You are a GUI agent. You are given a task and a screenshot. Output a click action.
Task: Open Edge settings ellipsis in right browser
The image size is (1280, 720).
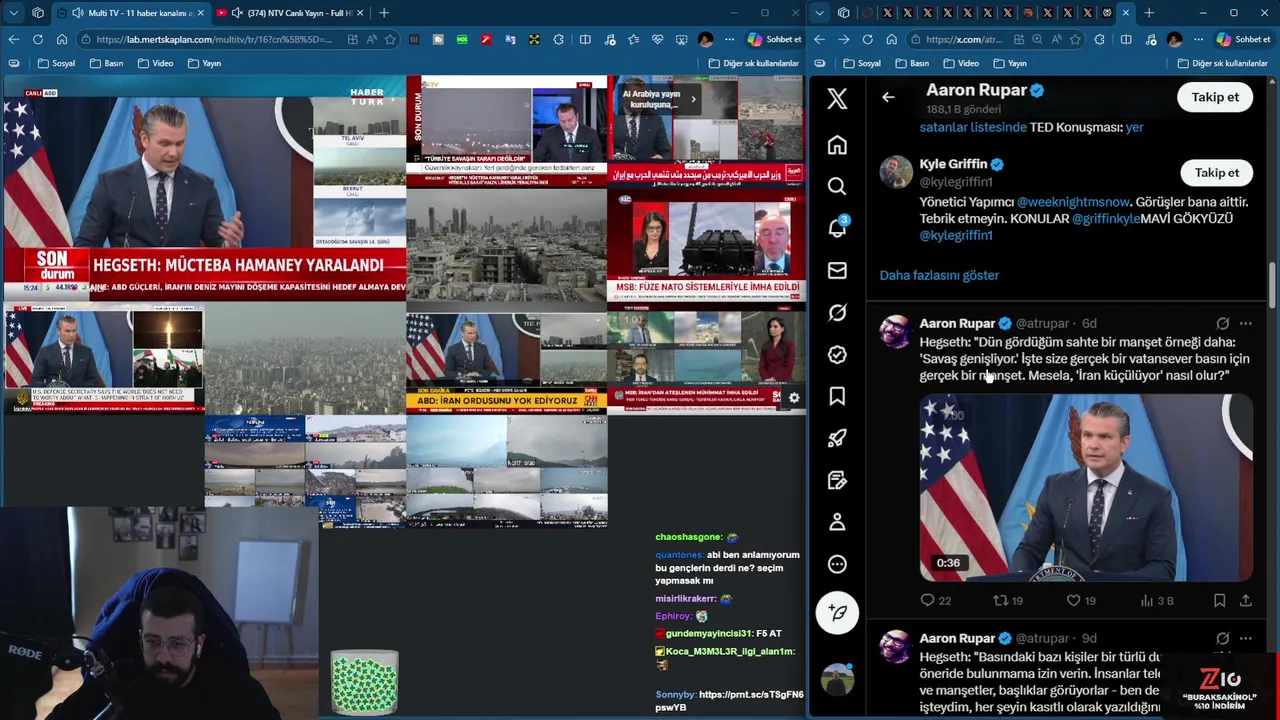tap(1197, 39)
